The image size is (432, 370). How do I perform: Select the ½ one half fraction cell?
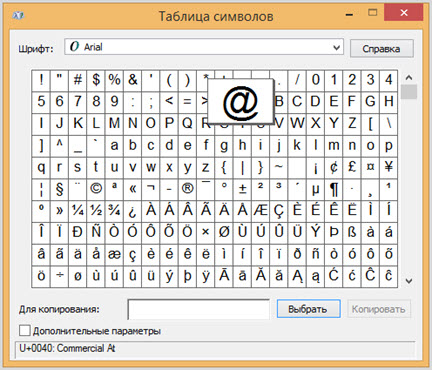pos(96,211)
